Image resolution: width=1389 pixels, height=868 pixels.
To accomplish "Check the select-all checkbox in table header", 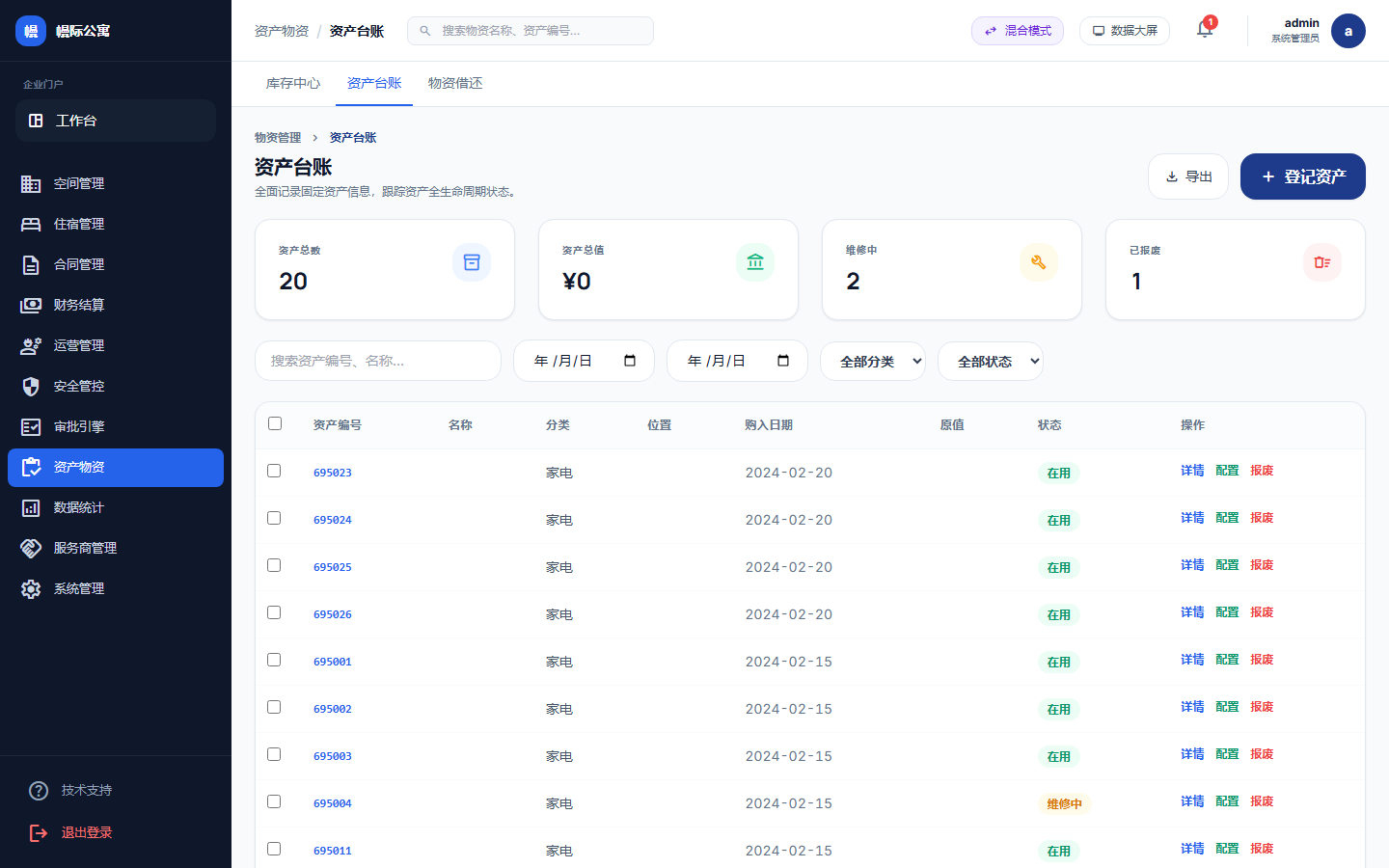I will [274, 422].
